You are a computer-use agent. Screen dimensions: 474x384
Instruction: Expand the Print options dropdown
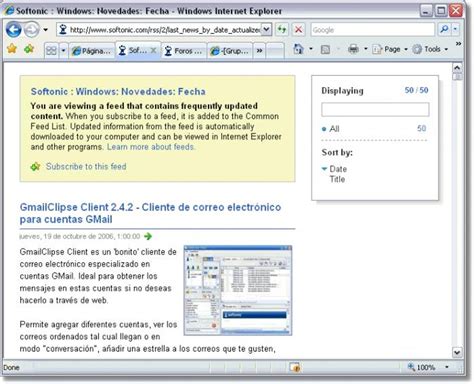click(x=365, y=49)
